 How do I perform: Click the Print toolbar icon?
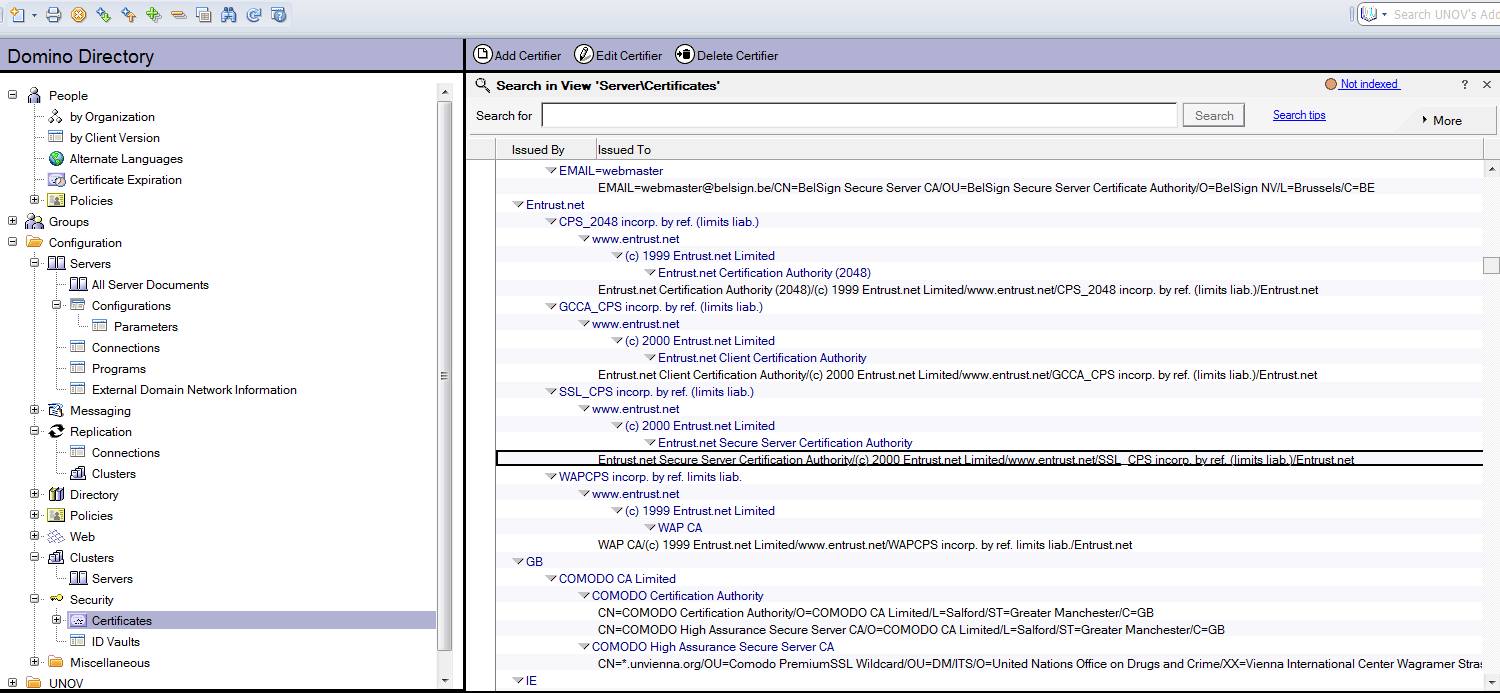point(54,14)
